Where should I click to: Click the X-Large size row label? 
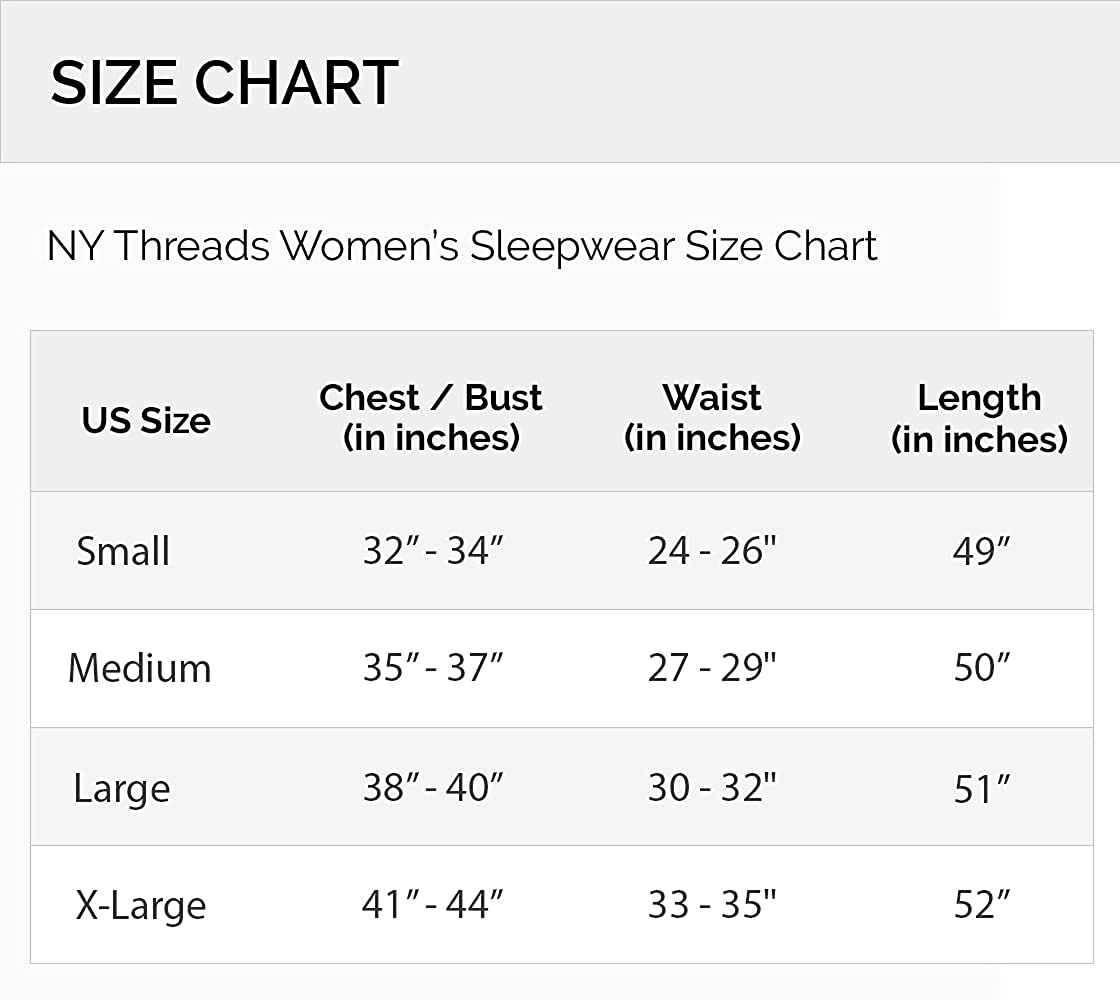pyautogui.click(x=140, y=906)
